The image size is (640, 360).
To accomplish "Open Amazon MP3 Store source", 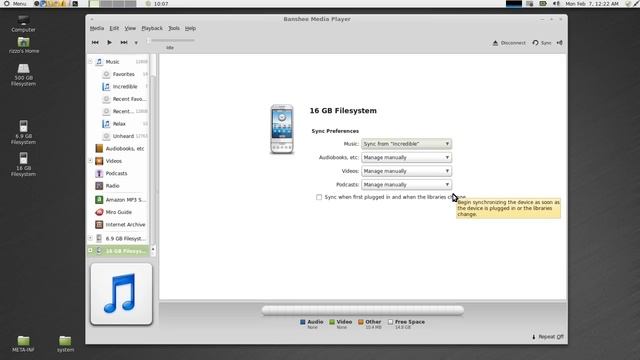I will pos(120,200).
